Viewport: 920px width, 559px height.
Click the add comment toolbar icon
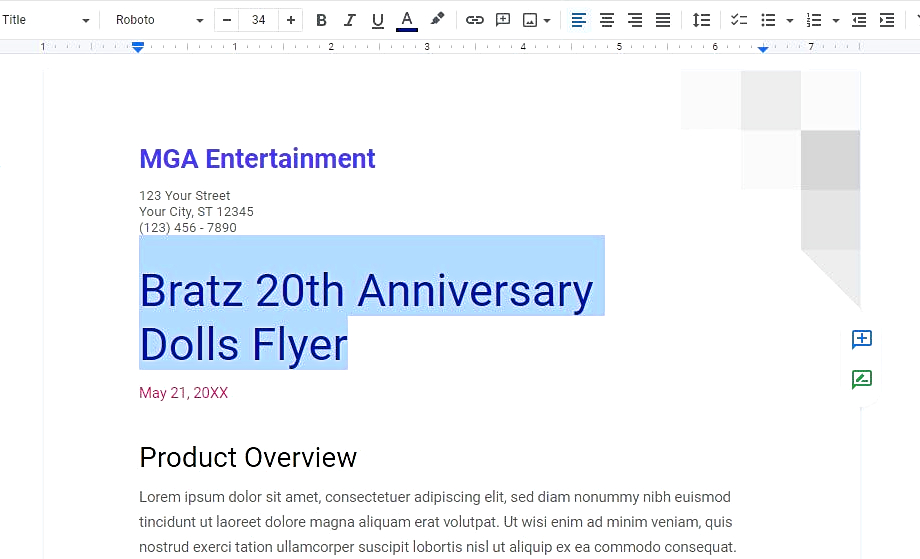tap(503, 20)
